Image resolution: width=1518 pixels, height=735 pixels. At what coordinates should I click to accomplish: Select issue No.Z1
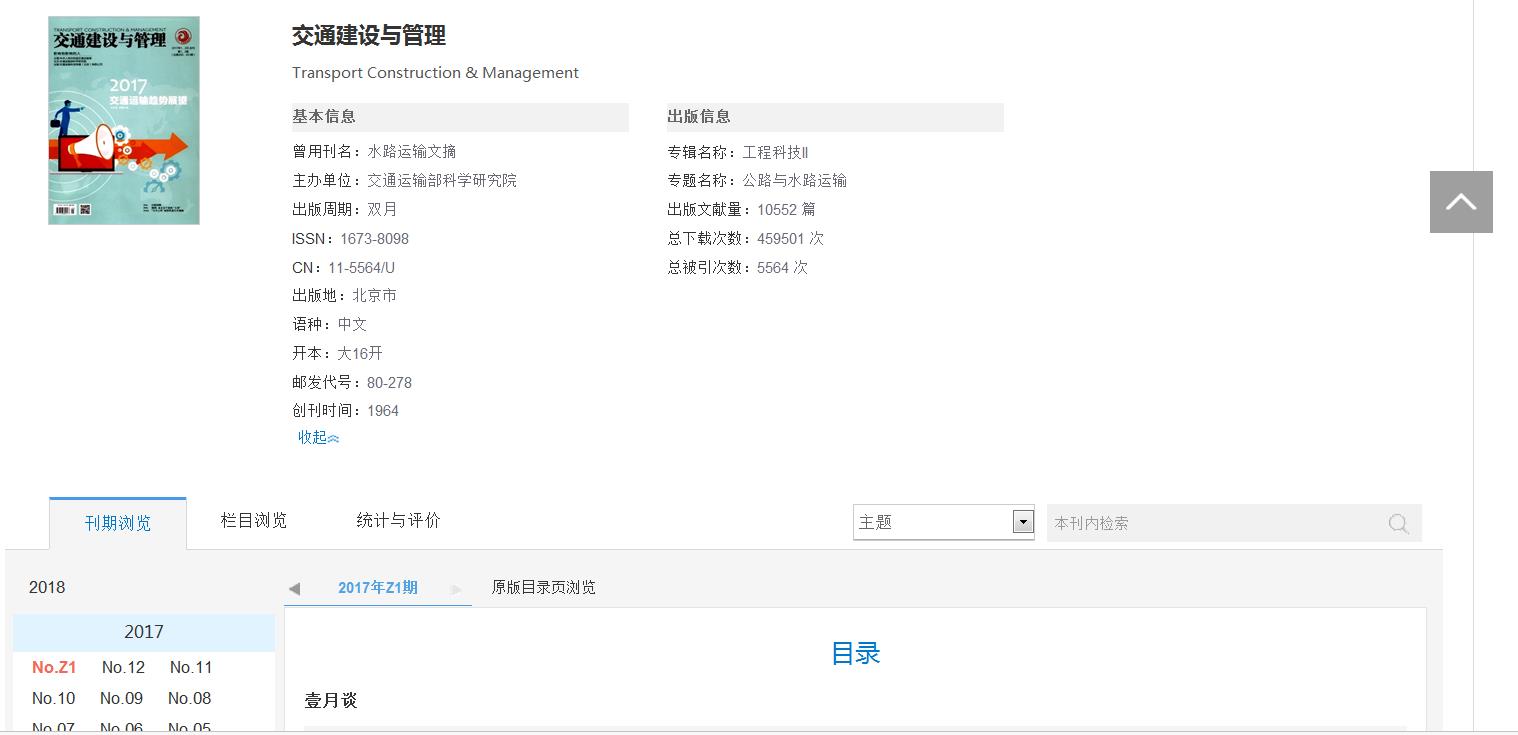54,667
